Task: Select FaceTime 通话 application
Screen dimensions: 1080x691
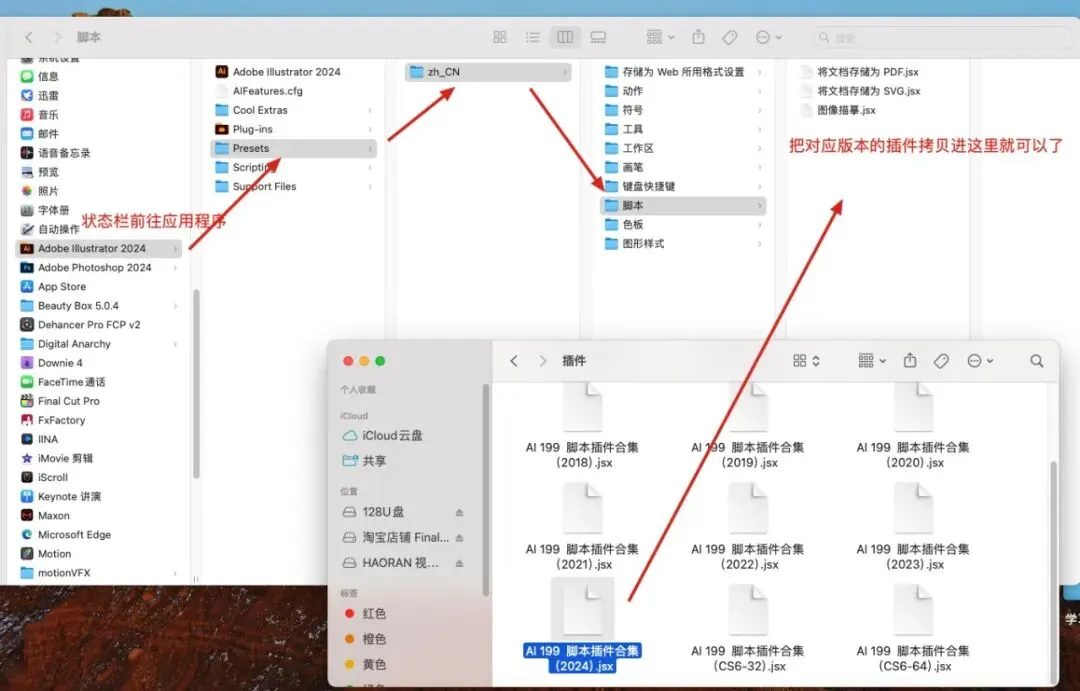Action: click(x=98, y=382)
